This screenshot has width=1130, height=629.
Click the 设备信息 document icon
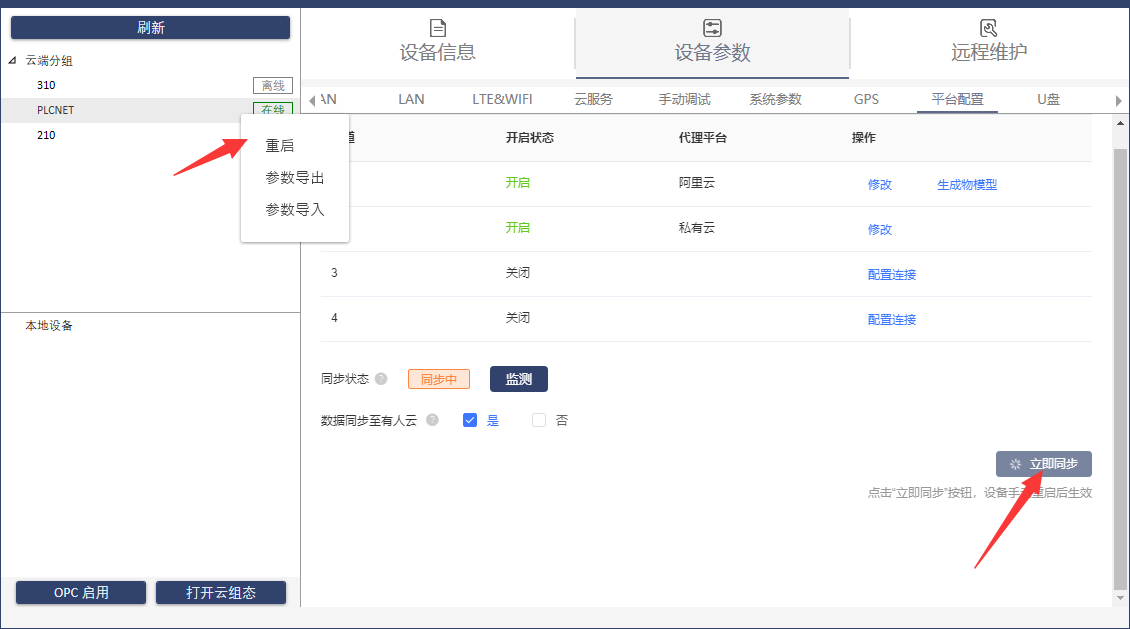[x=437, y=28]
